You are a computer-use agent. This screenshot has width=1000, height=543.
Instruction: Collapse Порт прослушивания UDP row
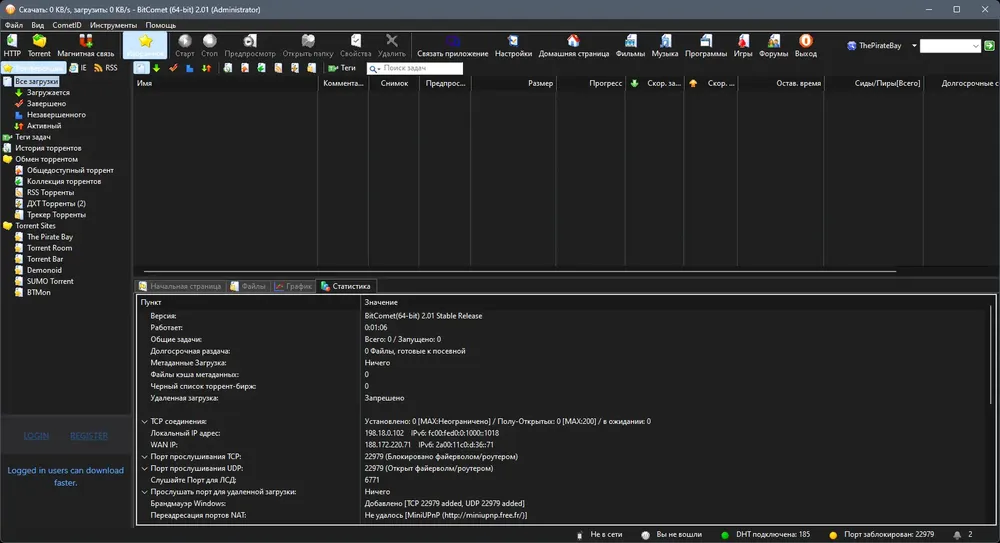[145, 468]
